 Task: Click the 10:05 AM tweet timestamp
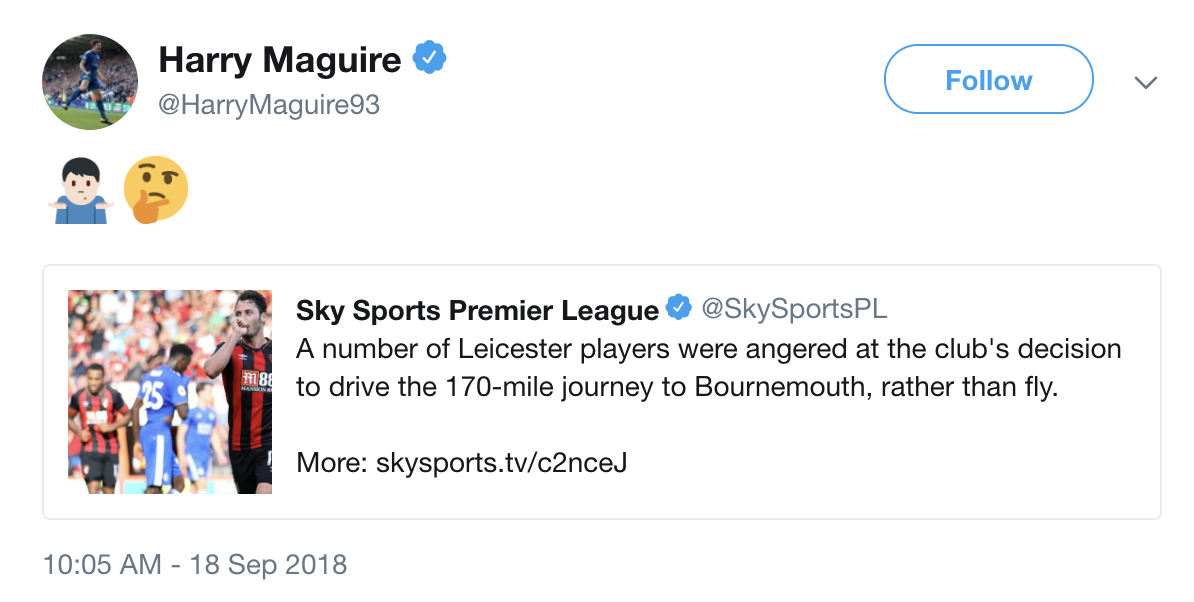pyautogui.click(x=102, y=564)
